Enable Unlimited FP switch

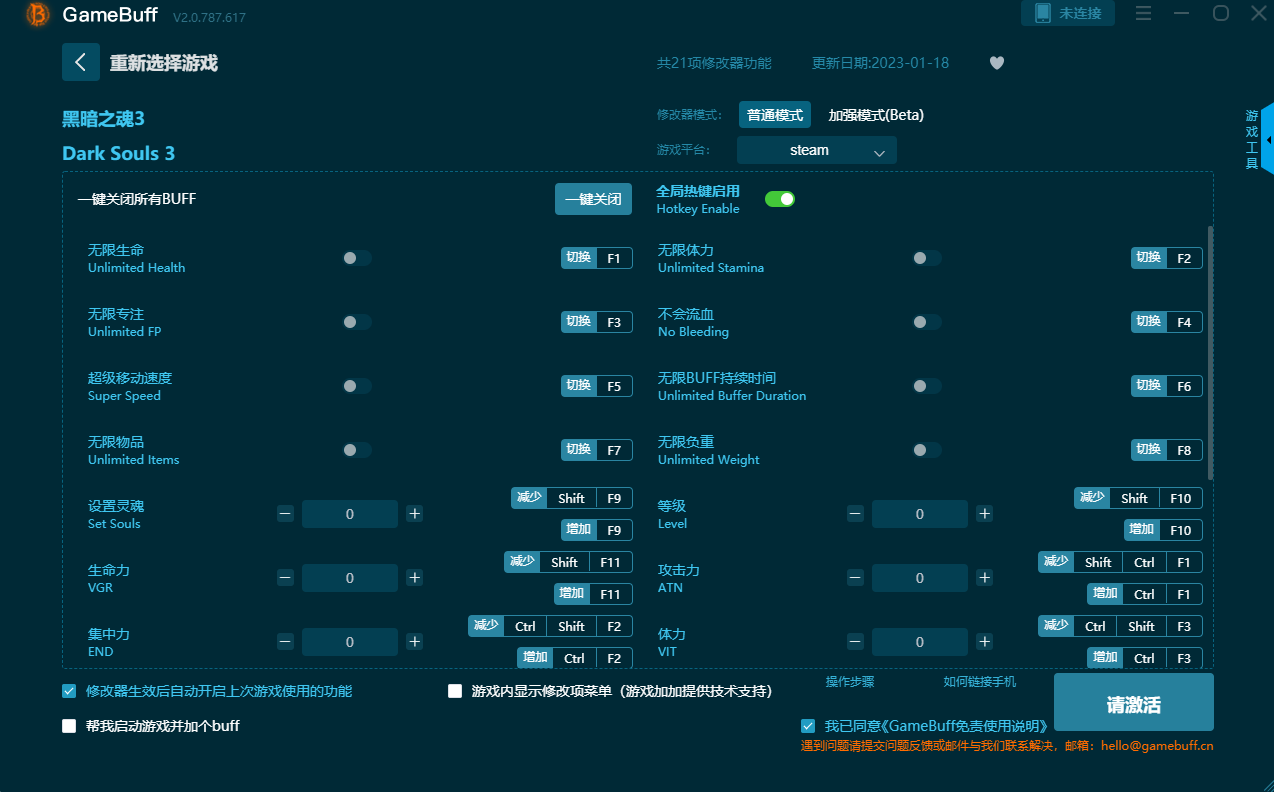[357, 322]
